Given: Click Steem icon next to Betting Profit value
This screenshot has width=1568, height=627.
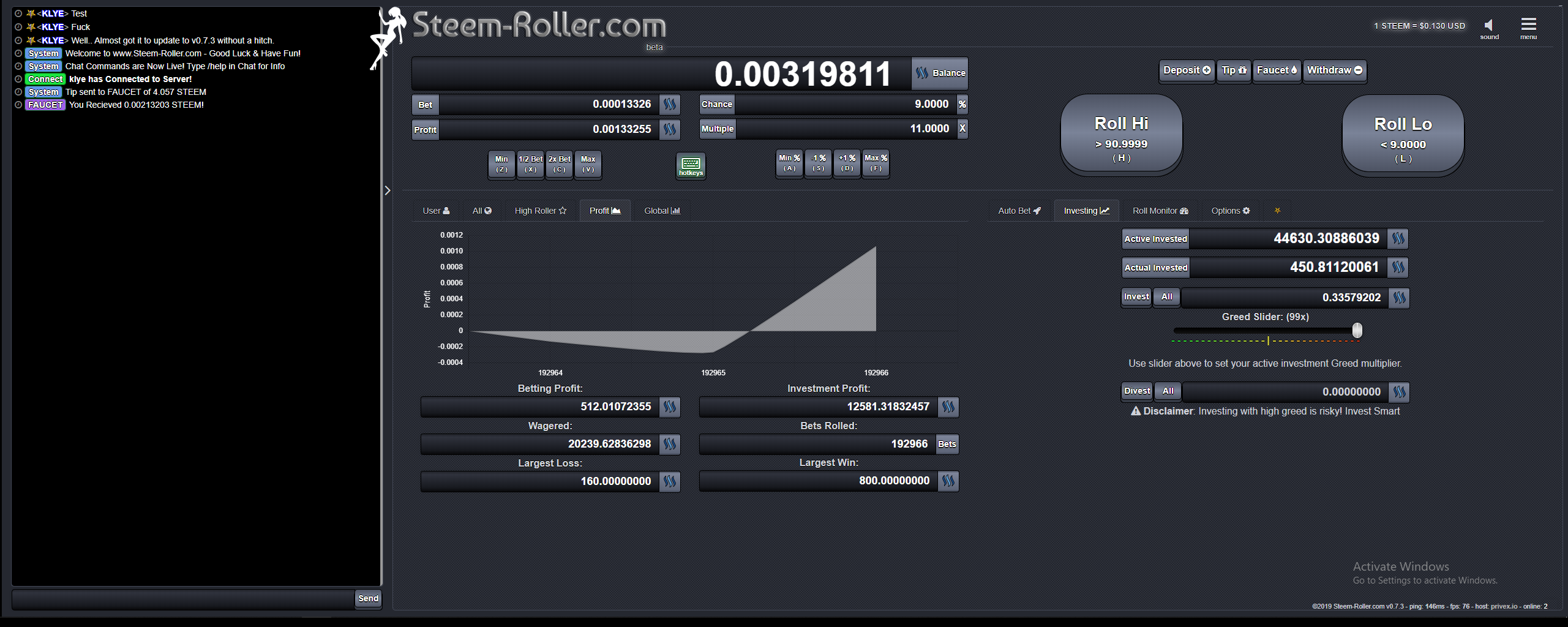Looking at the screenshot, I should coord(670,407).
